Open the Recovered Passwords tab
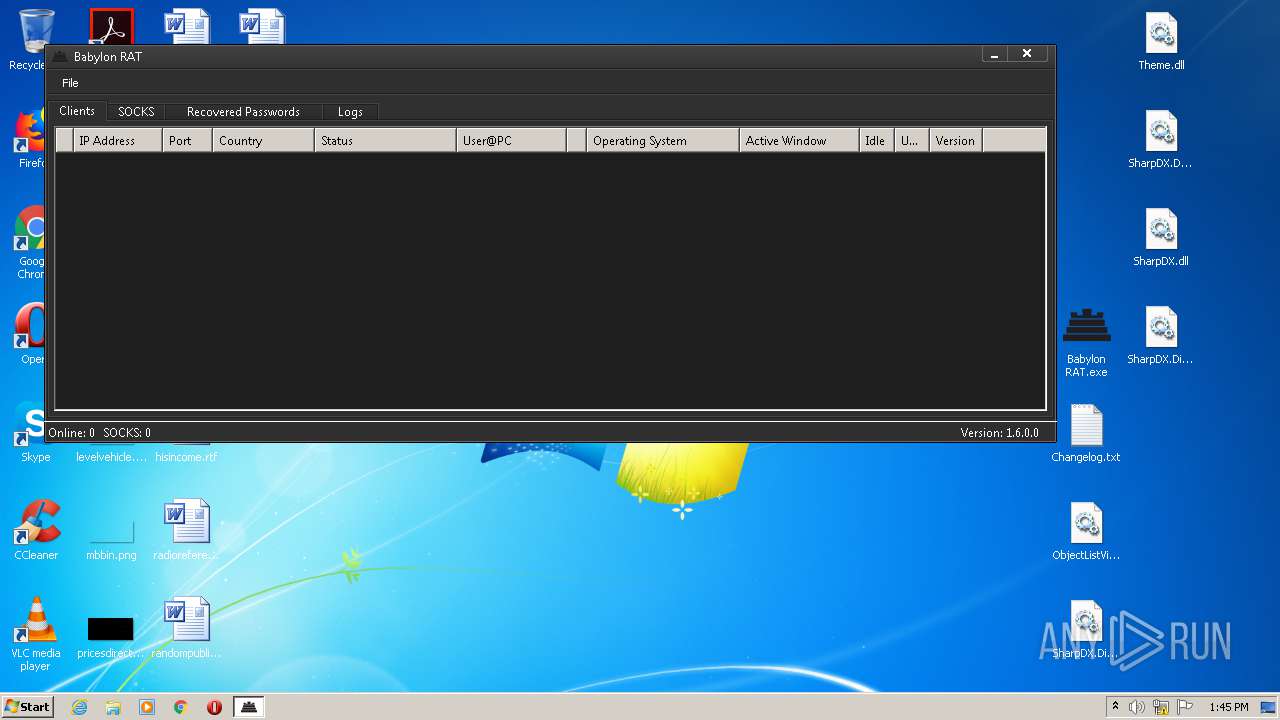 point(243,112)
